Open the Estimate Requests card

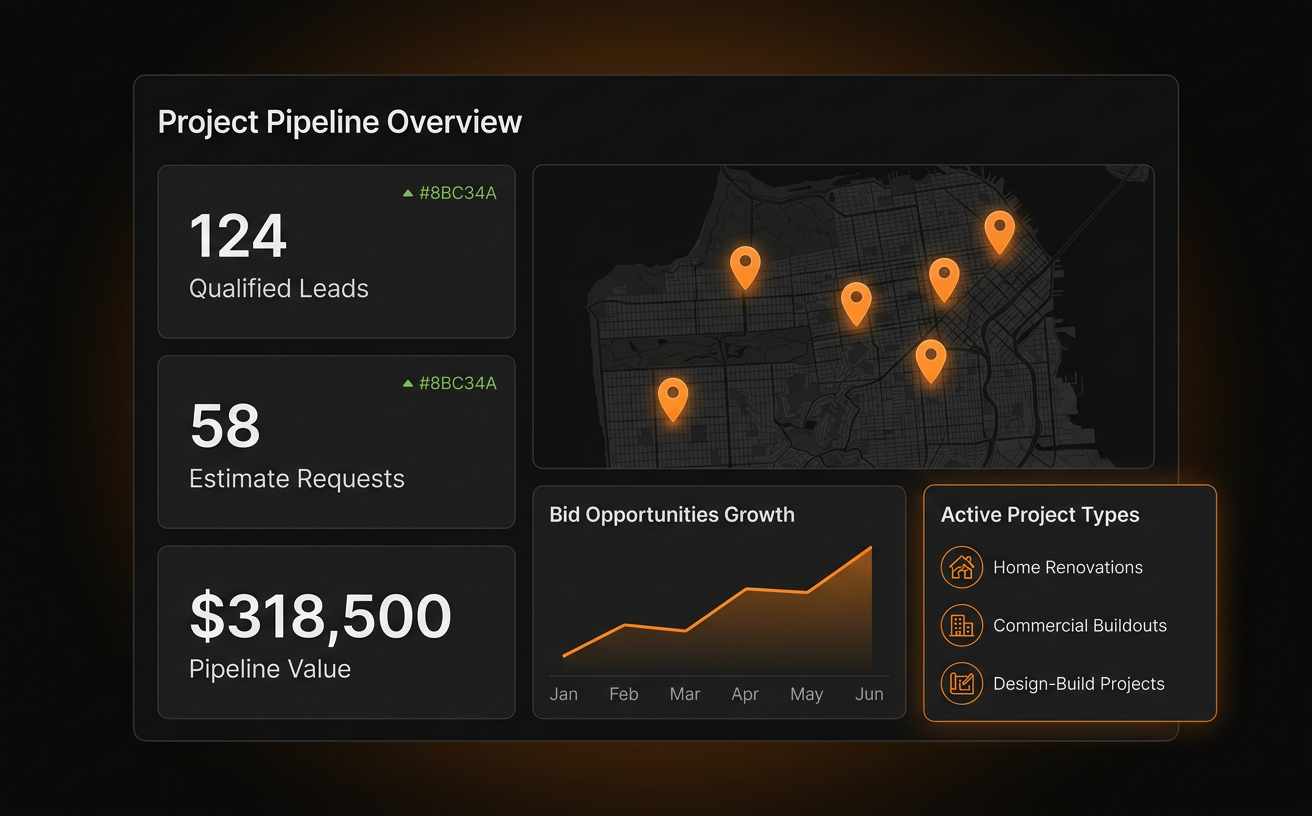click(336, 442)
